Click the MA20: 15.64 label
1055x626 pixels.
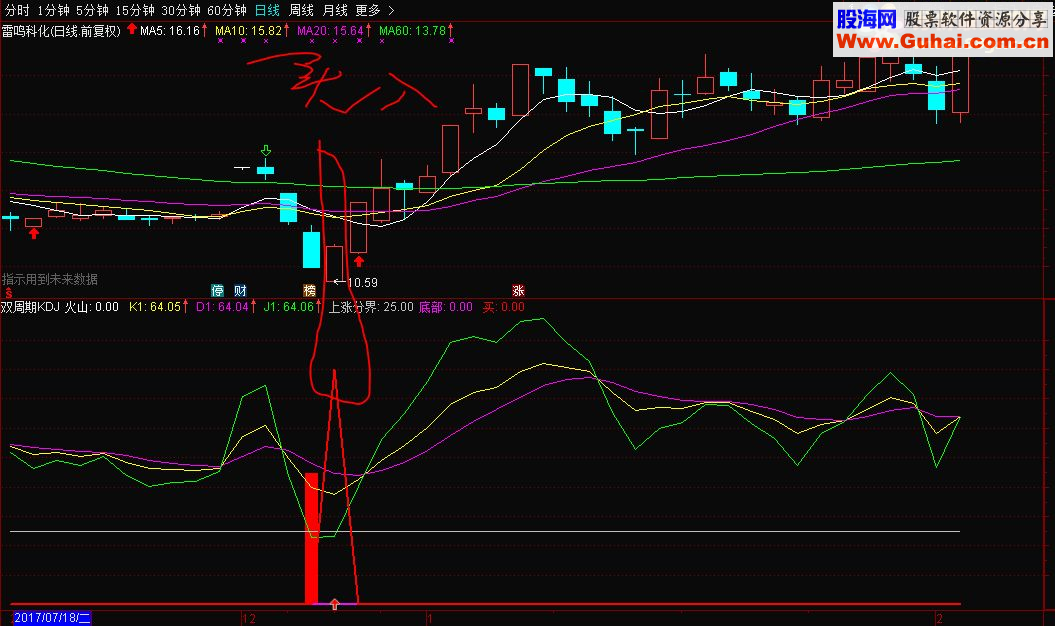click(330, 31)
